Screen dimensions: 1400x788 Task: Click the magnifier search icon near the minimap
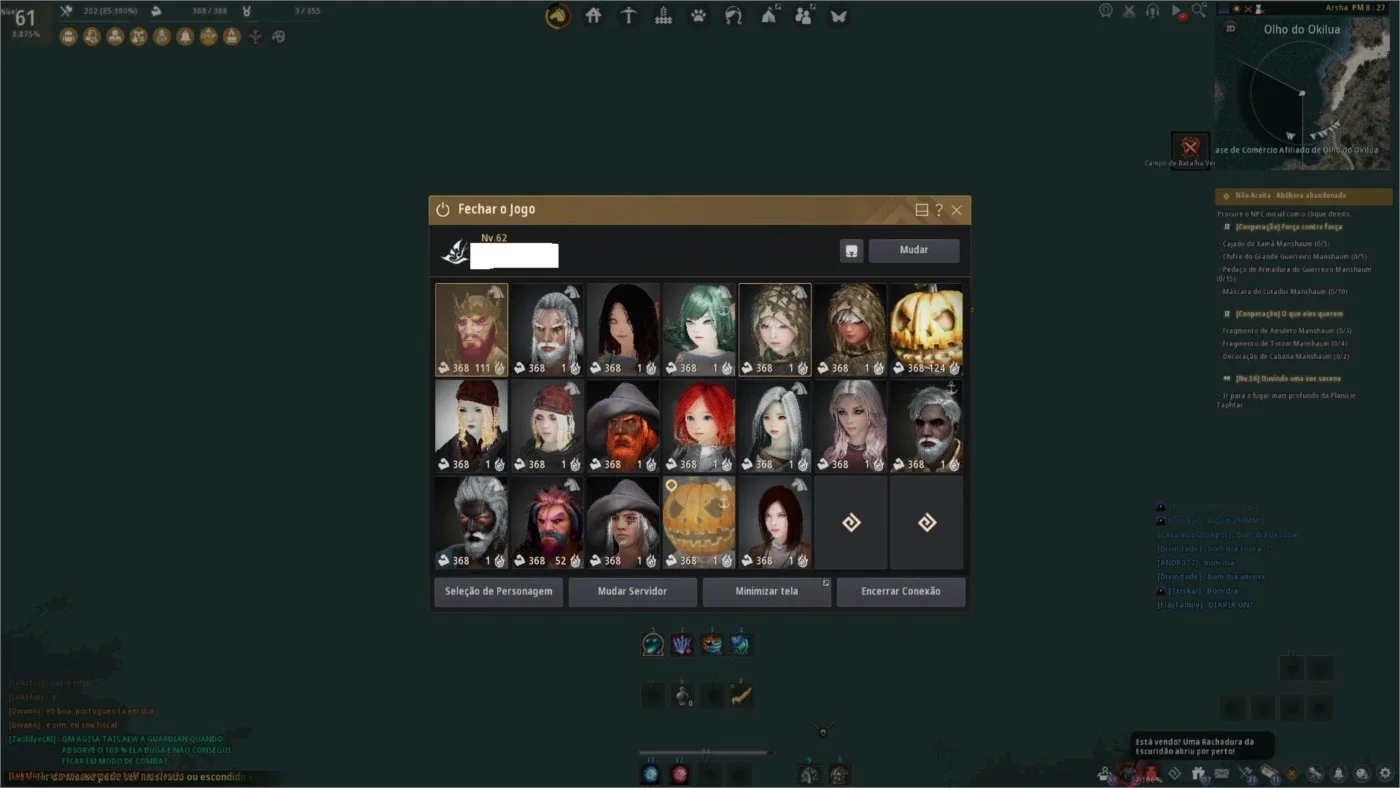[1198, 11]
